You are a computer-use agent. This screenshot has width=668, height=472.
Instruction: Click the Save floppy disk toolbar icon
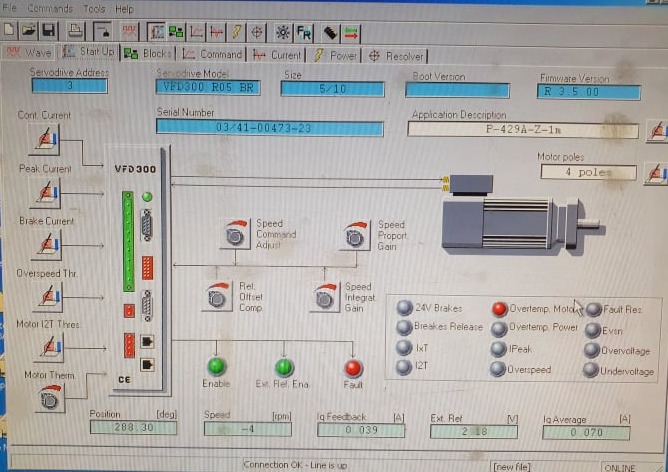[x=49, y=31]
